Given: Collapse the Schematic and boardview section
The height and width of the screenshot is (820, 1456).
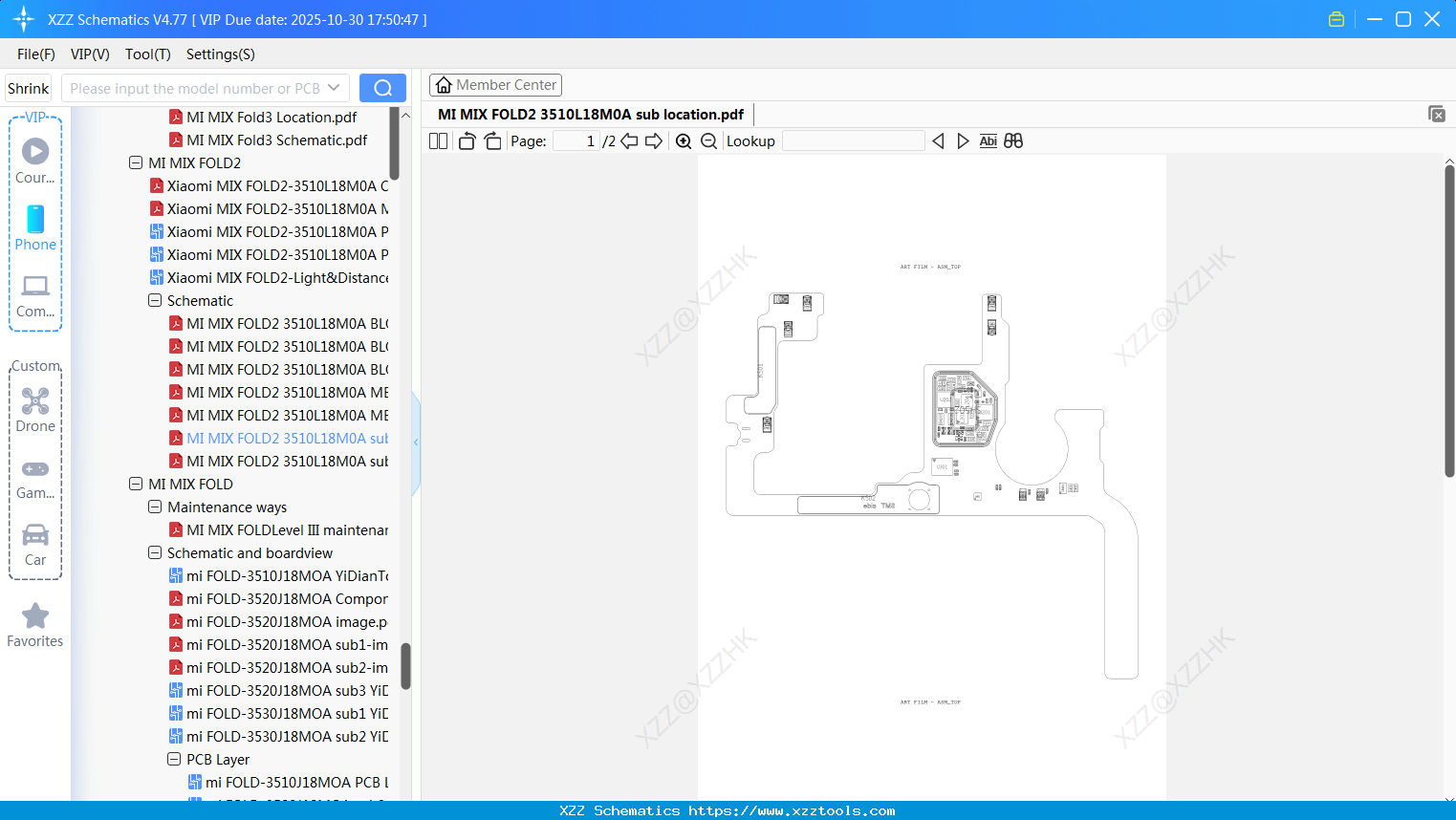Looking at the screenshot, I should pos(155,552).
